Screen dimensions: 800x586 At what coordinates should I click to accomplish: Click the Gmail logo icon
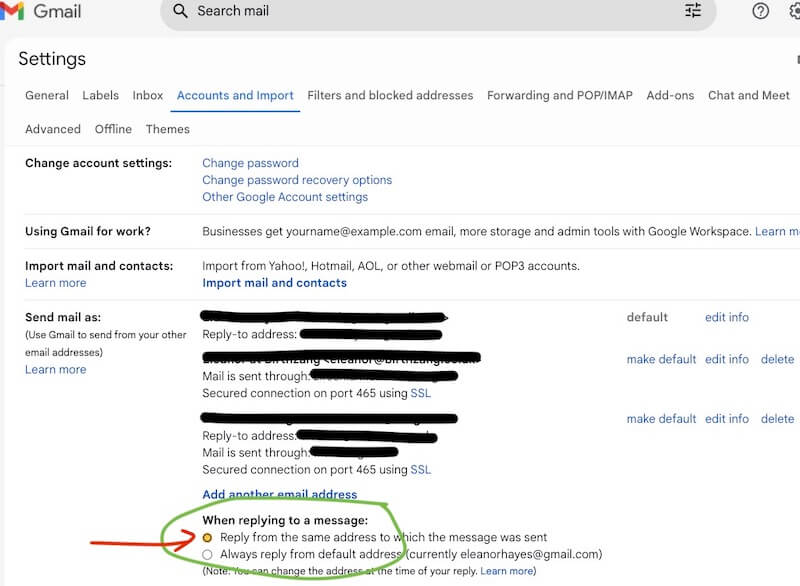click(x=12, y=11)
